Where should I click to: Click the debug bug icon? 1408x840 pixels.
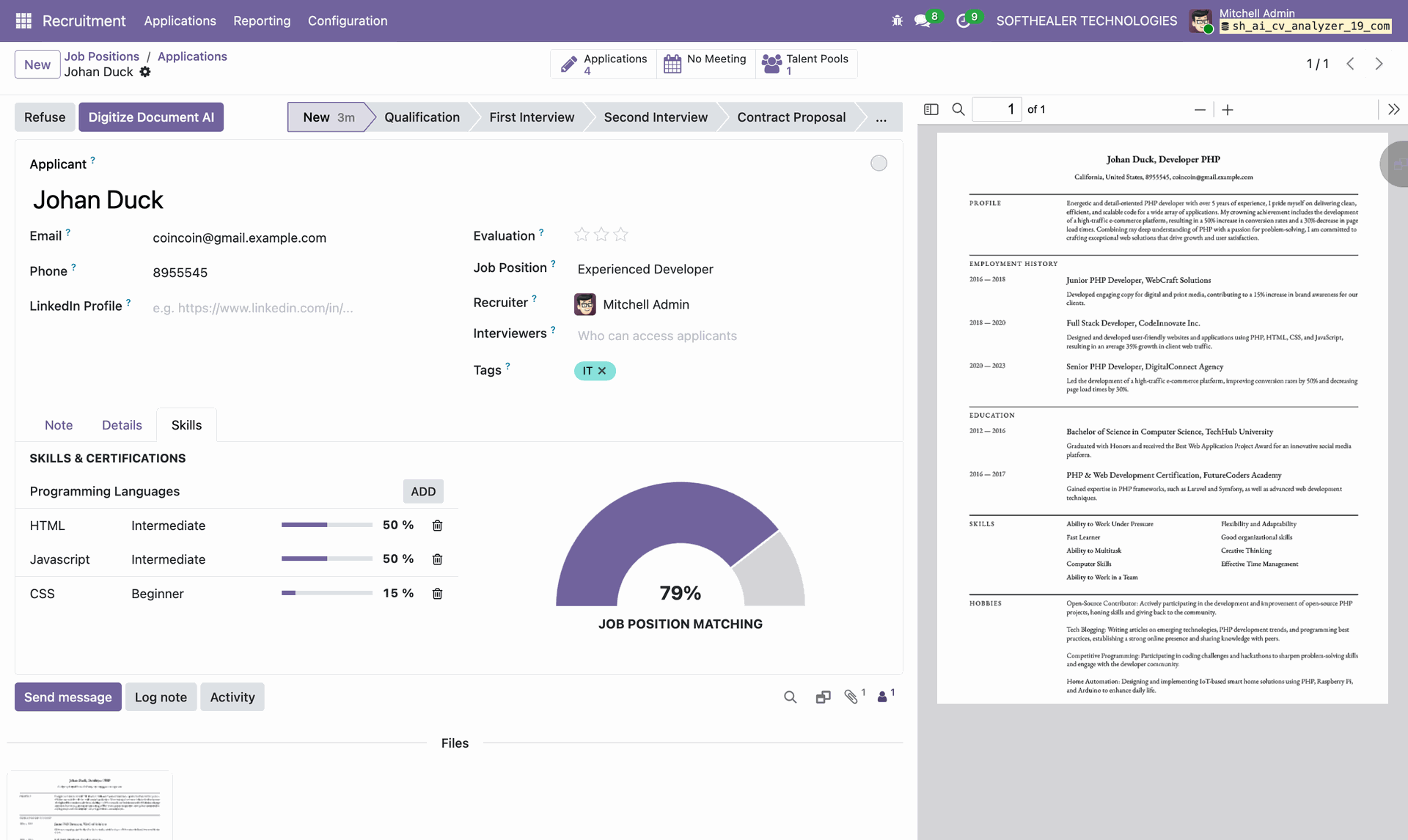[x=897, y=21]
